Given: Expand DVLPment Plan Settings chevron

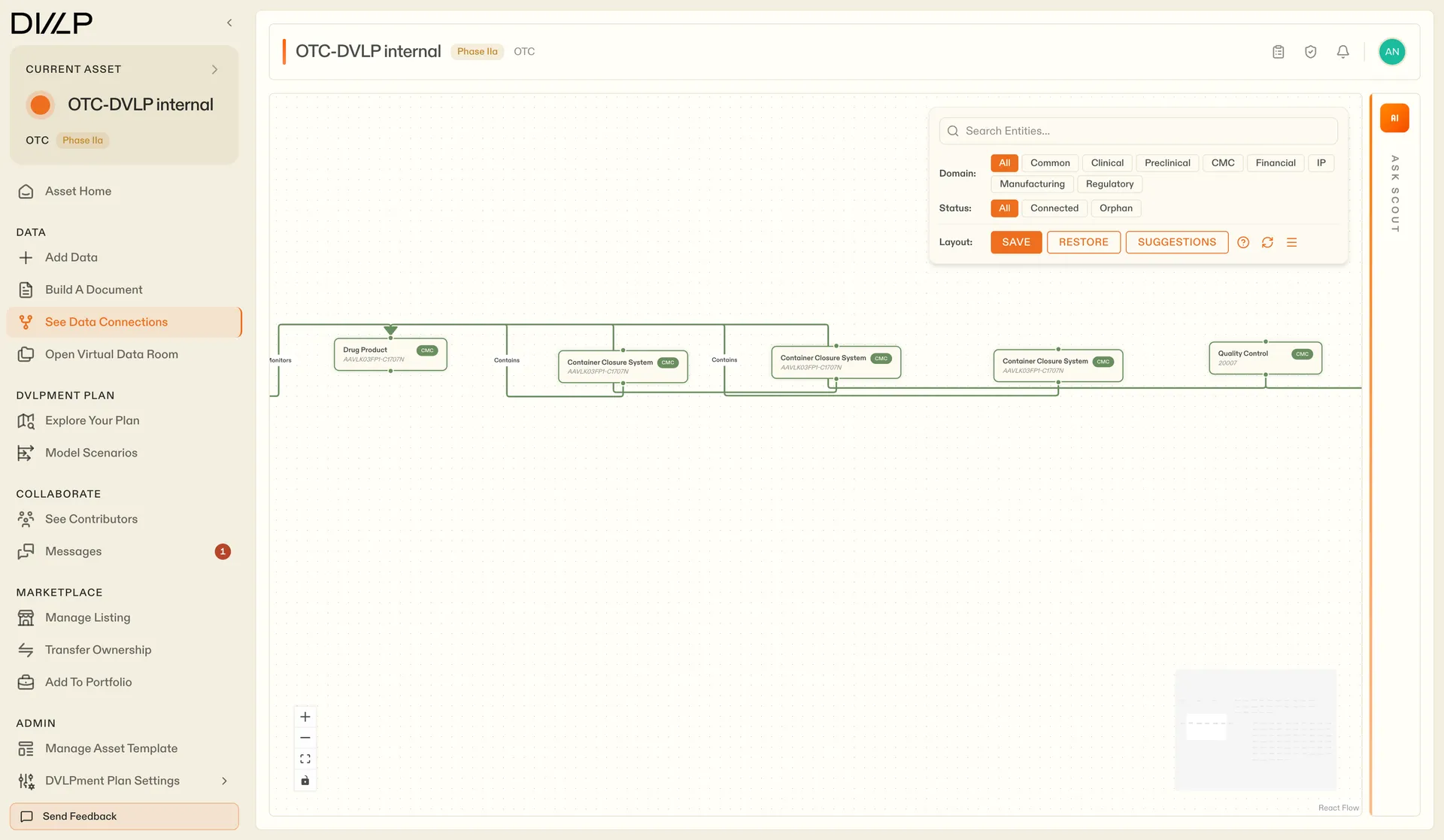Looking at the screenshot, I should click(224, 781).
